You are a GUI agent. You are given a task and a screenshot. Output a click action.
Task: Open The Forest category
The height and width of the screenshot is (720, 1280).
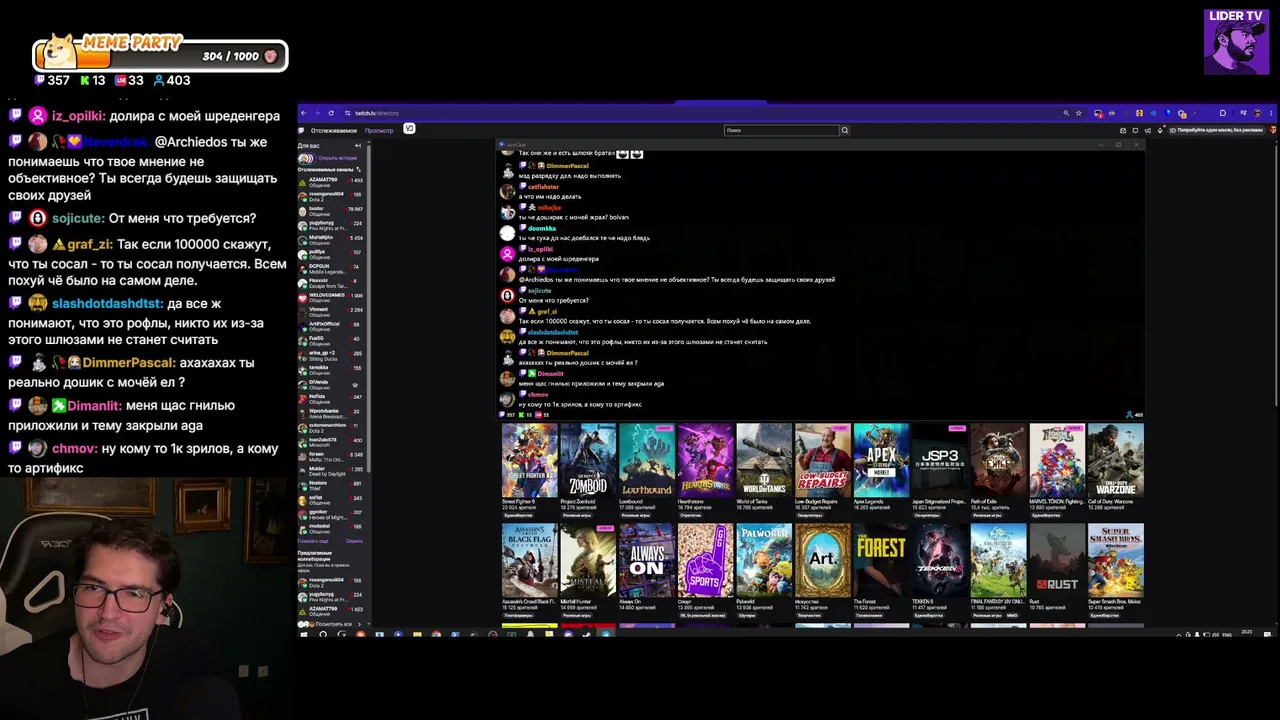[x=881, y=560]
